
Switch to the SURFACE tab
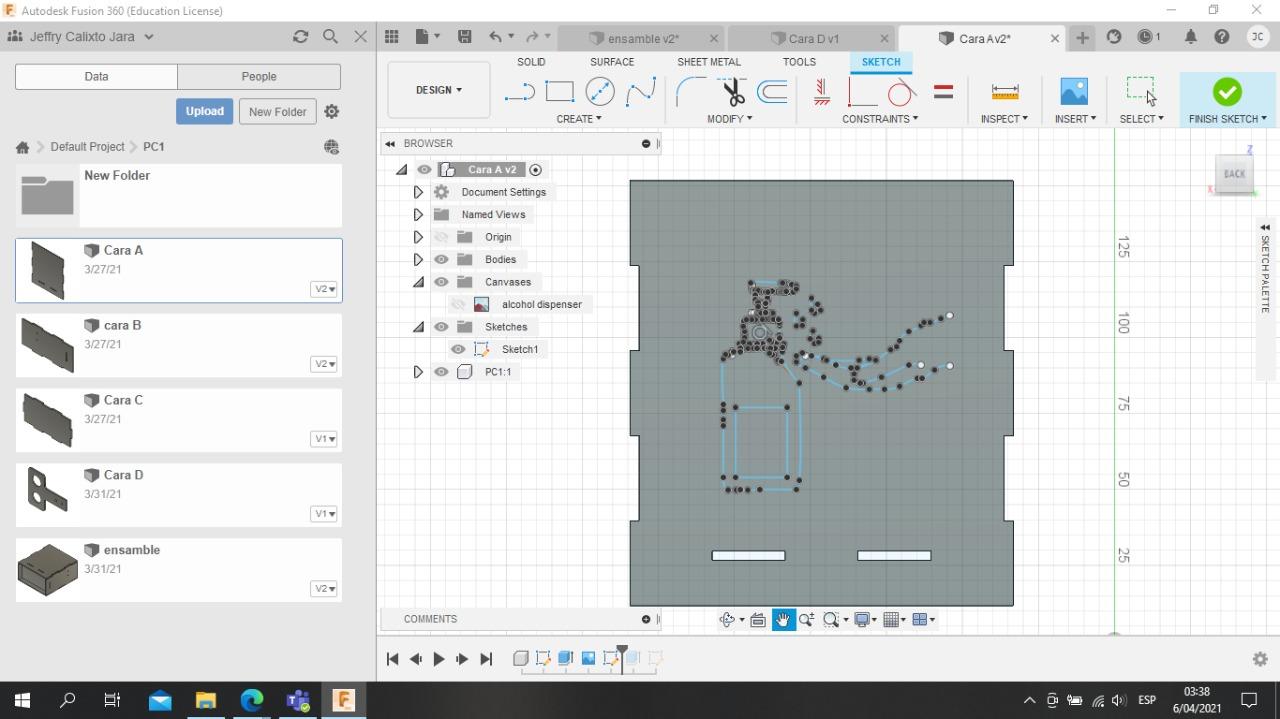click(612, 62)
